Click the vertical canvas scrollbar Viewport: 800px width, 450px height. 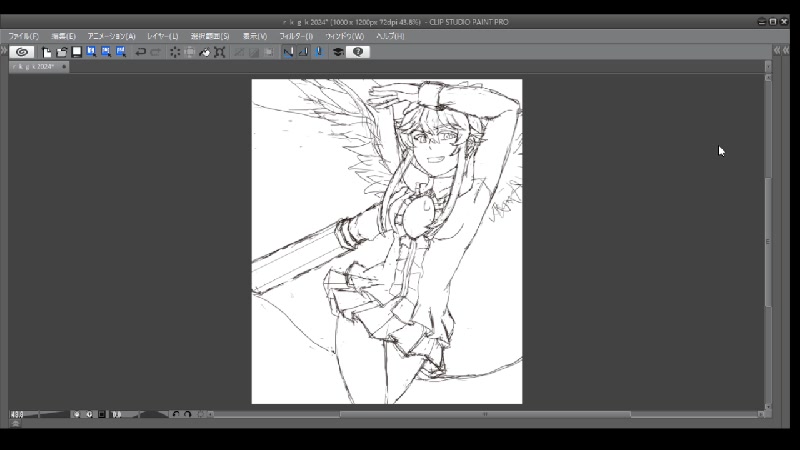767,240
